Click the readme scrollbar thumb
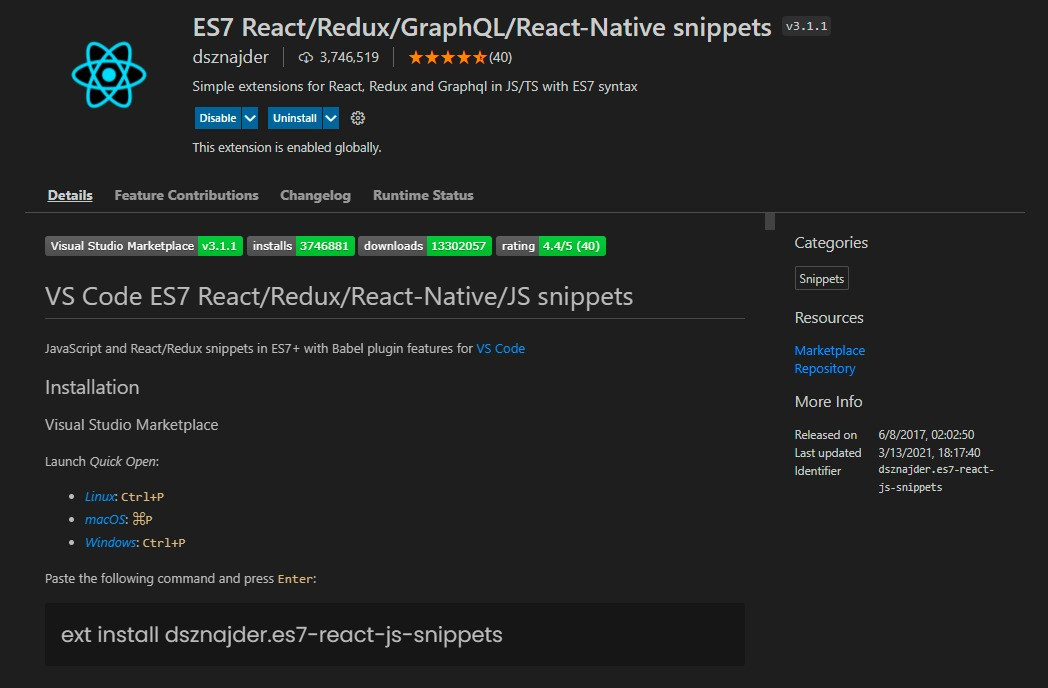1048x688 pixels. click(x=770, y=221)
